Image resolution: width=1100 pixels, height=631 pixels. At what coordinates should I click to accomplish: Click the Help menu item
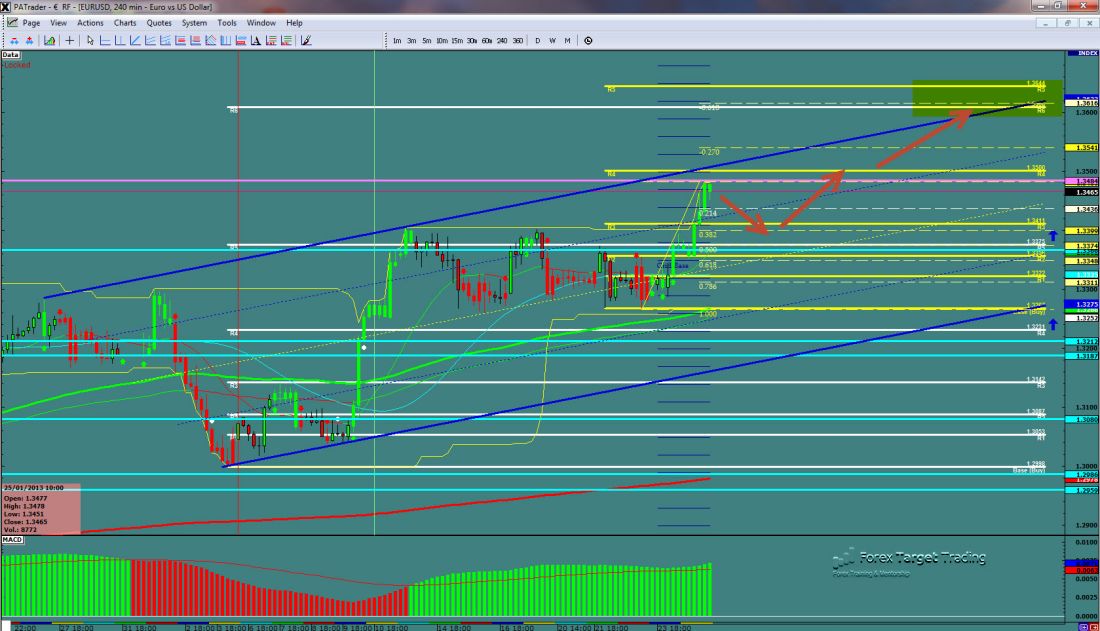[294, 22]
